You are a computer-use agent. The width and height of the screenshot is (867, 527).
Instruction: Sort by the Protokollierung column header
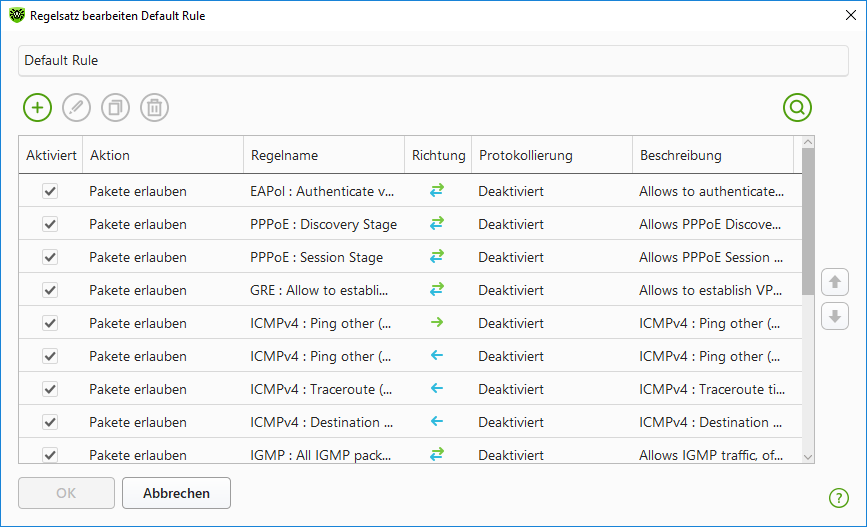click(x=551, y=156)
